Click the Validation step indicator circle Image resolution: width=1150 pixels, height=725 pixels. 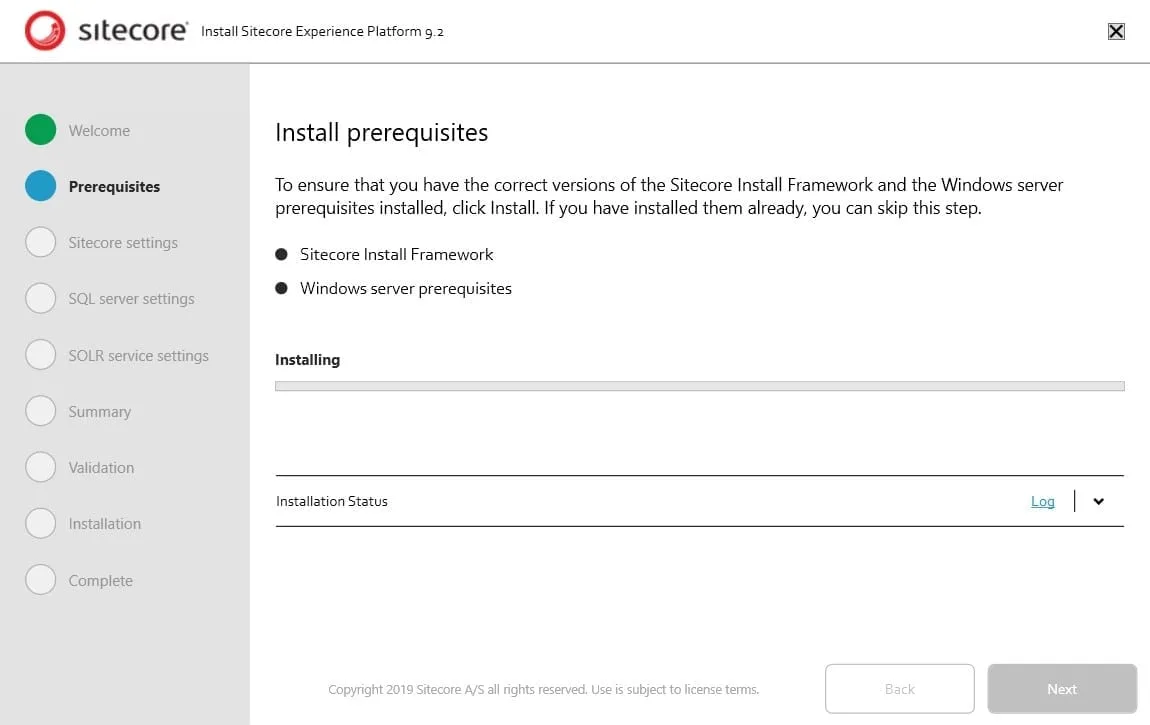(40, 467)
